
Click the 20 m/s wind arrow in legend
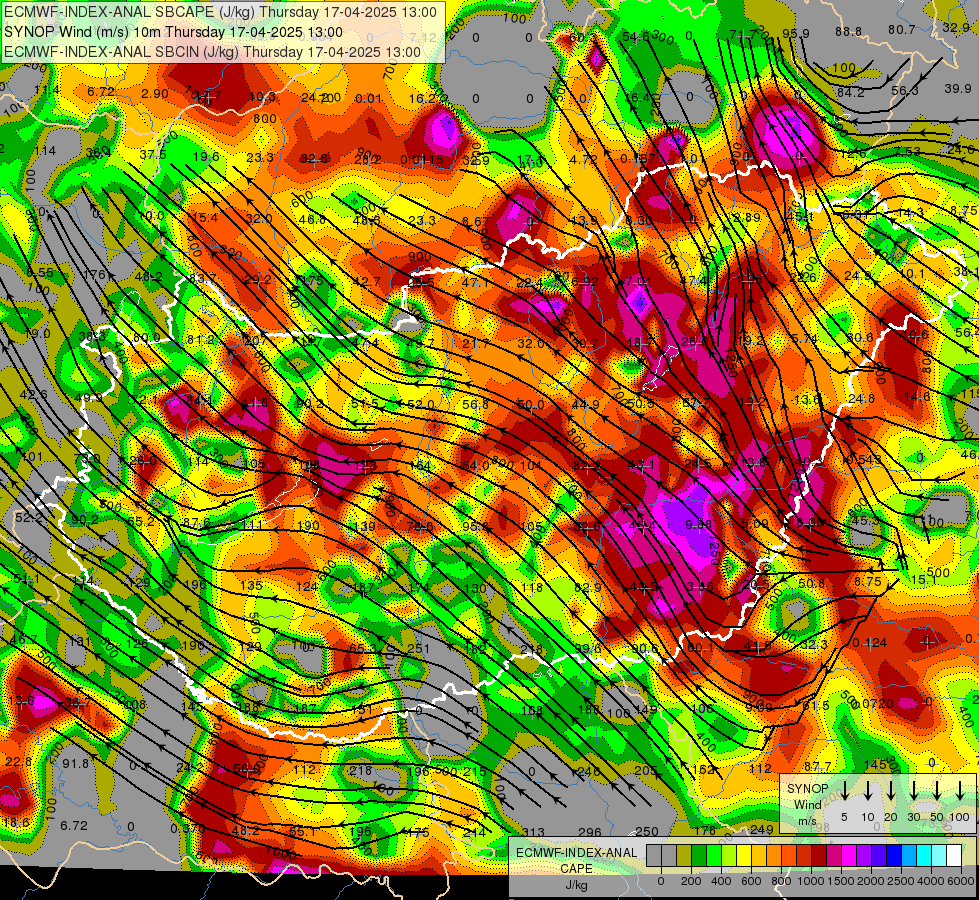(x=891, y=791)
